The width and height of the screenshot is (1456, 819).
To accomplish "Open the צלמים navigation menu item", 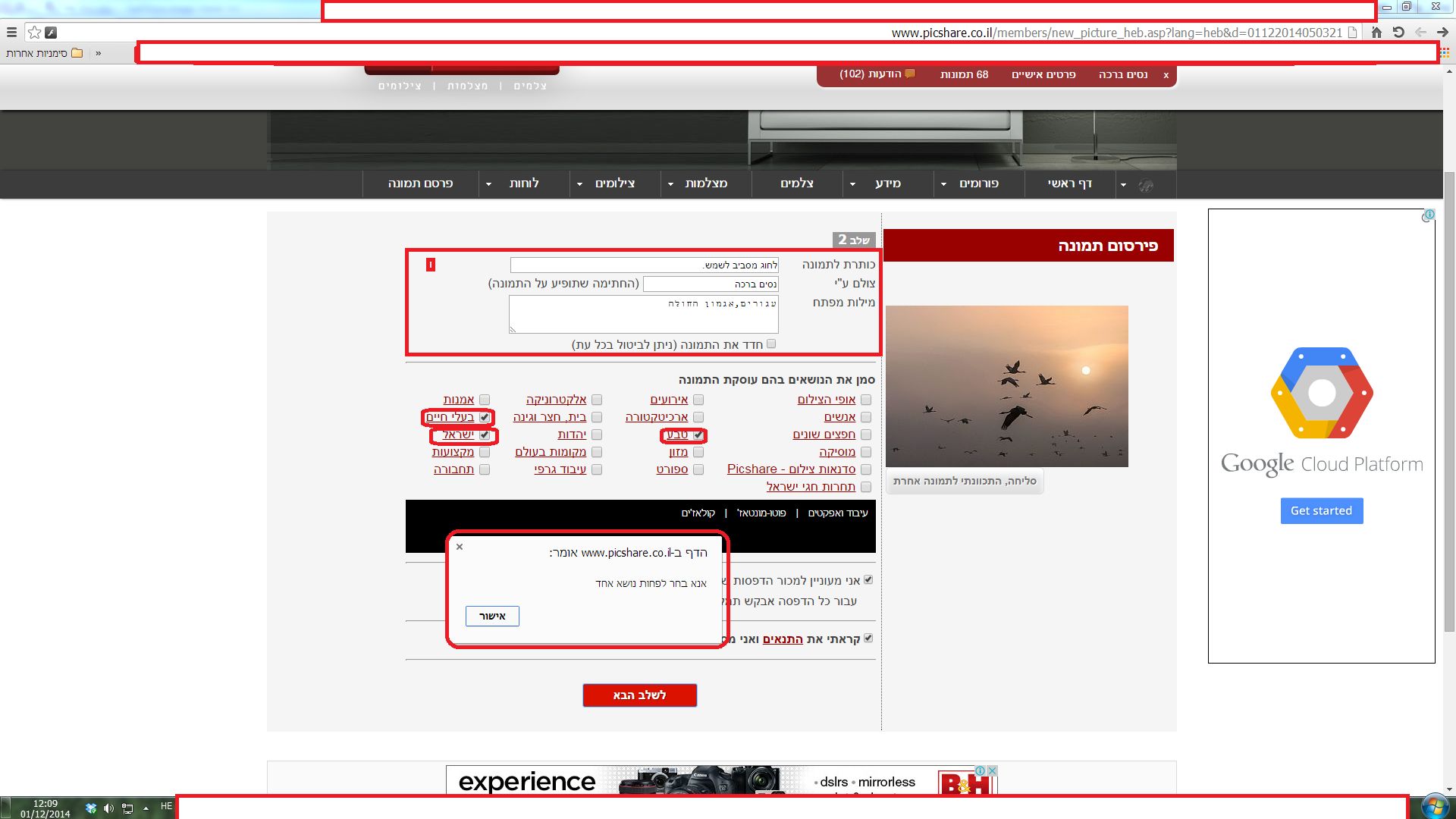I will click(x=796, y=184).
